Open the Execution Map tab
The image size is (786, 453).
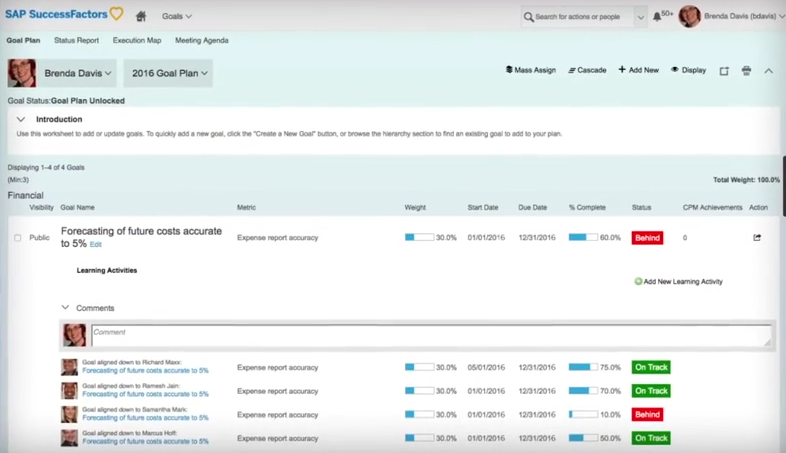click(x=136, y=41)
